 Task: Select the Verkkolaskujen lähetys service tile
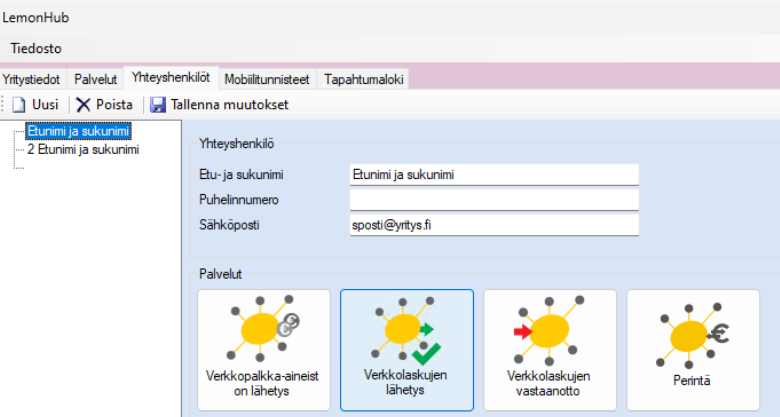[407, 349]
